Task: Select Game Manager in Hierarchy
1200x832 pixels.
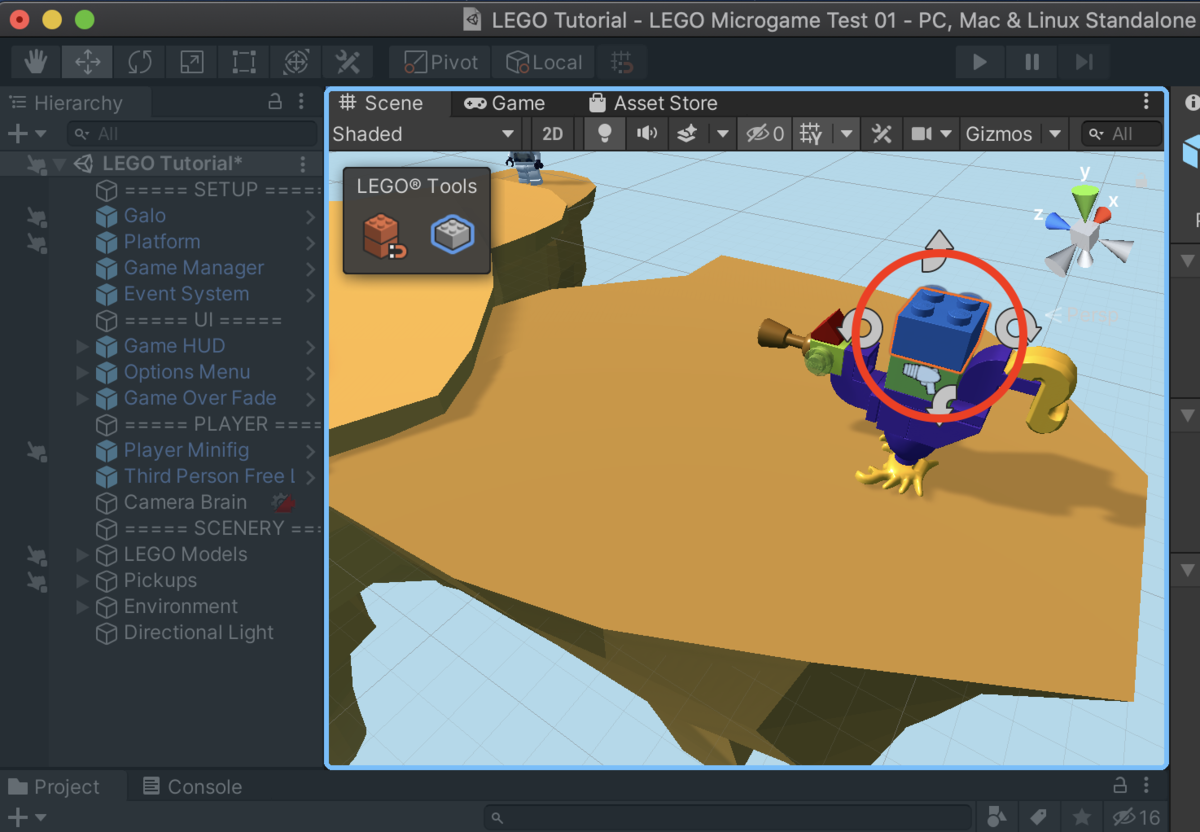Action: pyautogui.click(x=194, y=267)
